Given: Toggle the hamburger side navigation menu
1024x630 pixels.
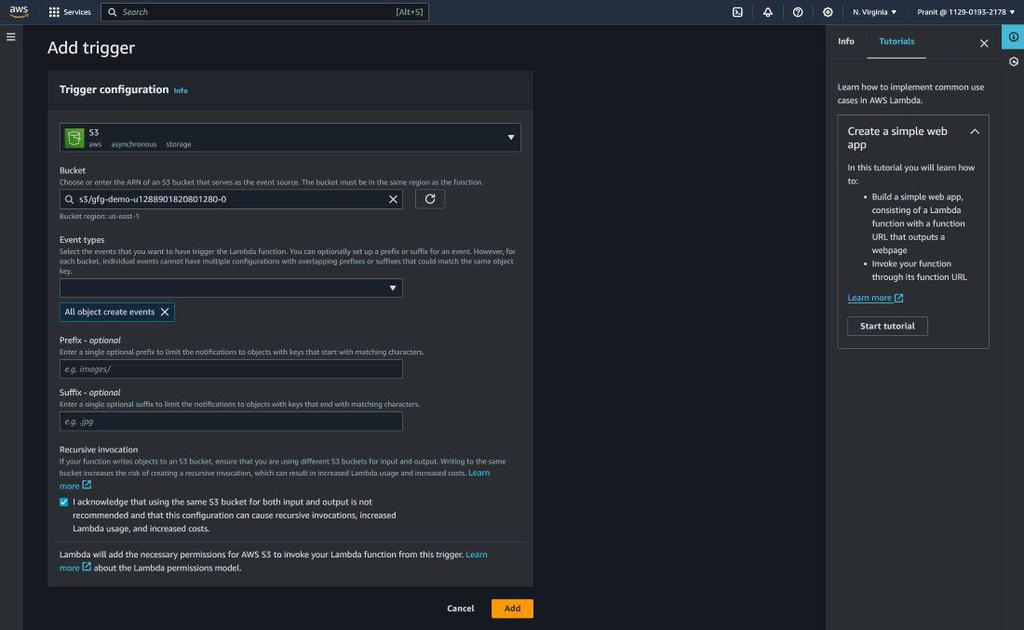Looking at the screenshot, I should tap(11, 37).
